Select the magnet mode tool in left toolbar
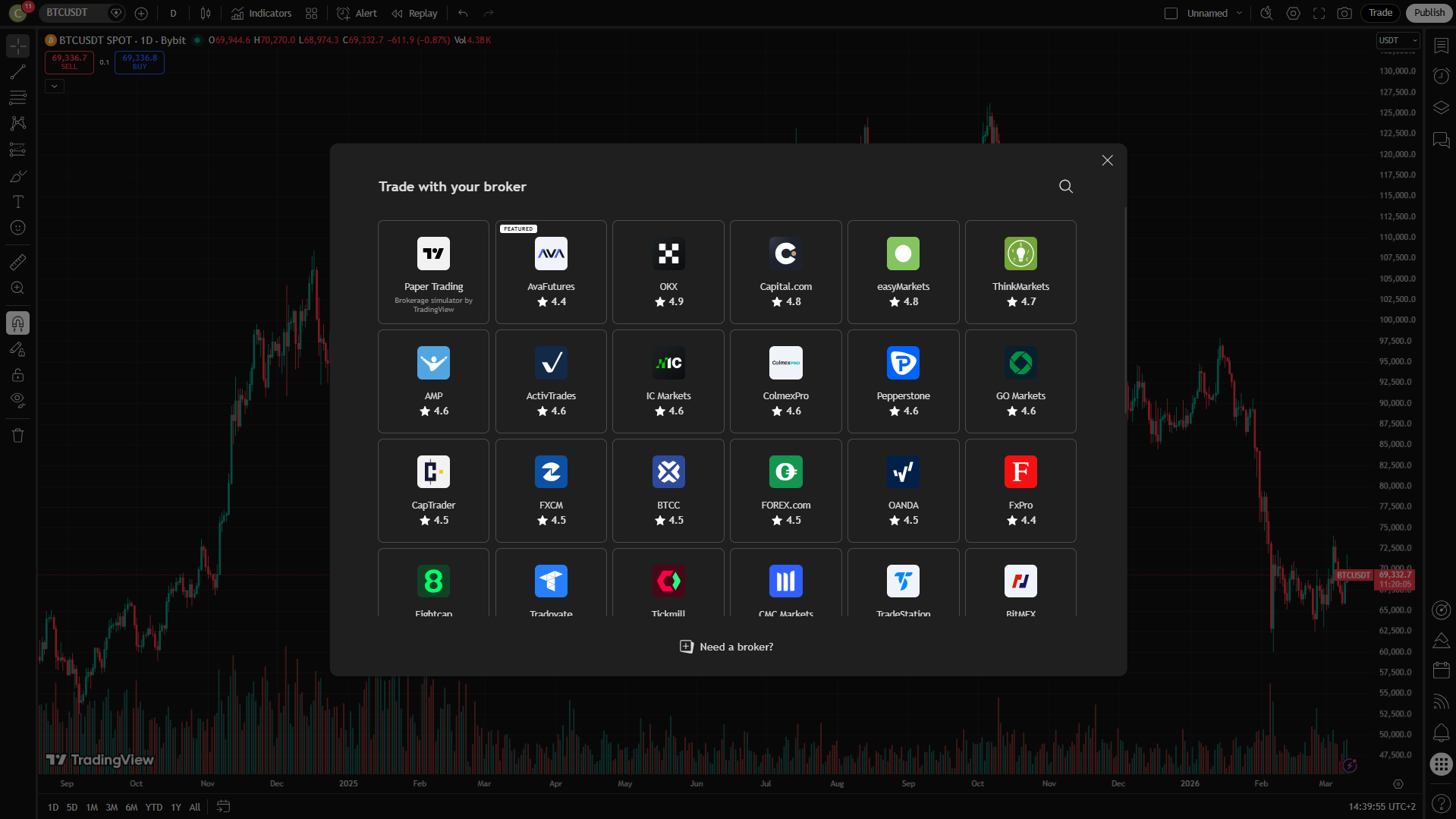1456x819 pixels. coord(17,323)
